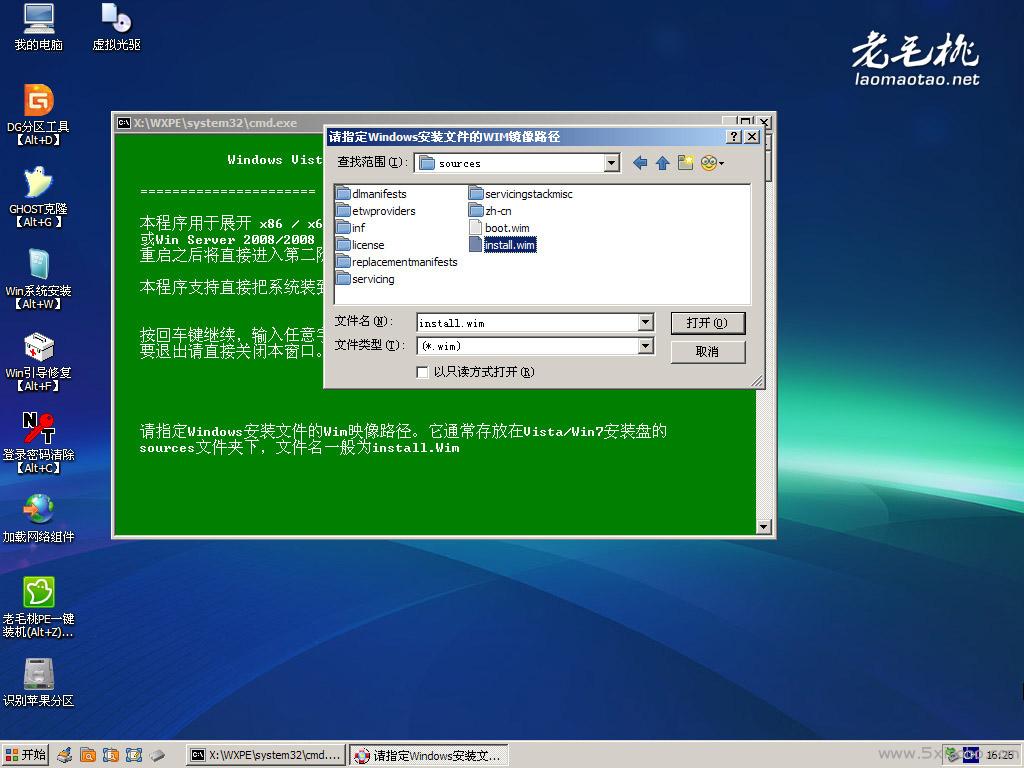Open DG分区工具 desktop shortcut
This screenshot has width=1024, height=768.
38,101
